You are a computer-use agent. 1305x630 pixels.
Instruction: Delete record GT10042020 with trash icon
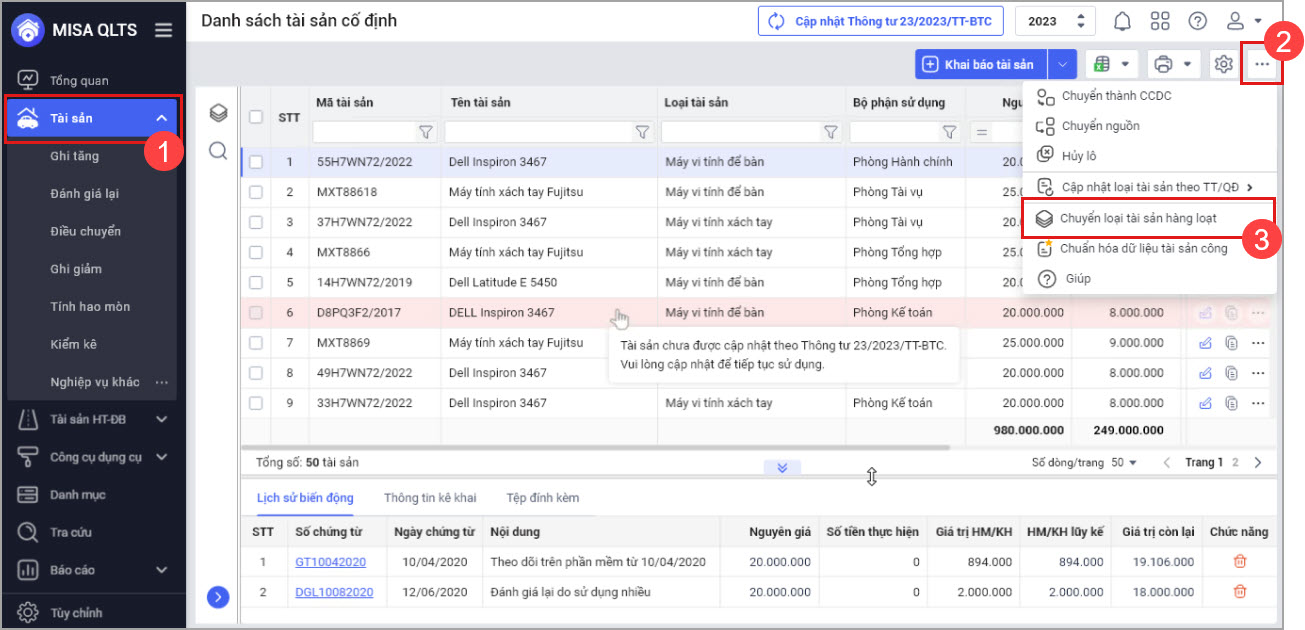click(1240, 562)
